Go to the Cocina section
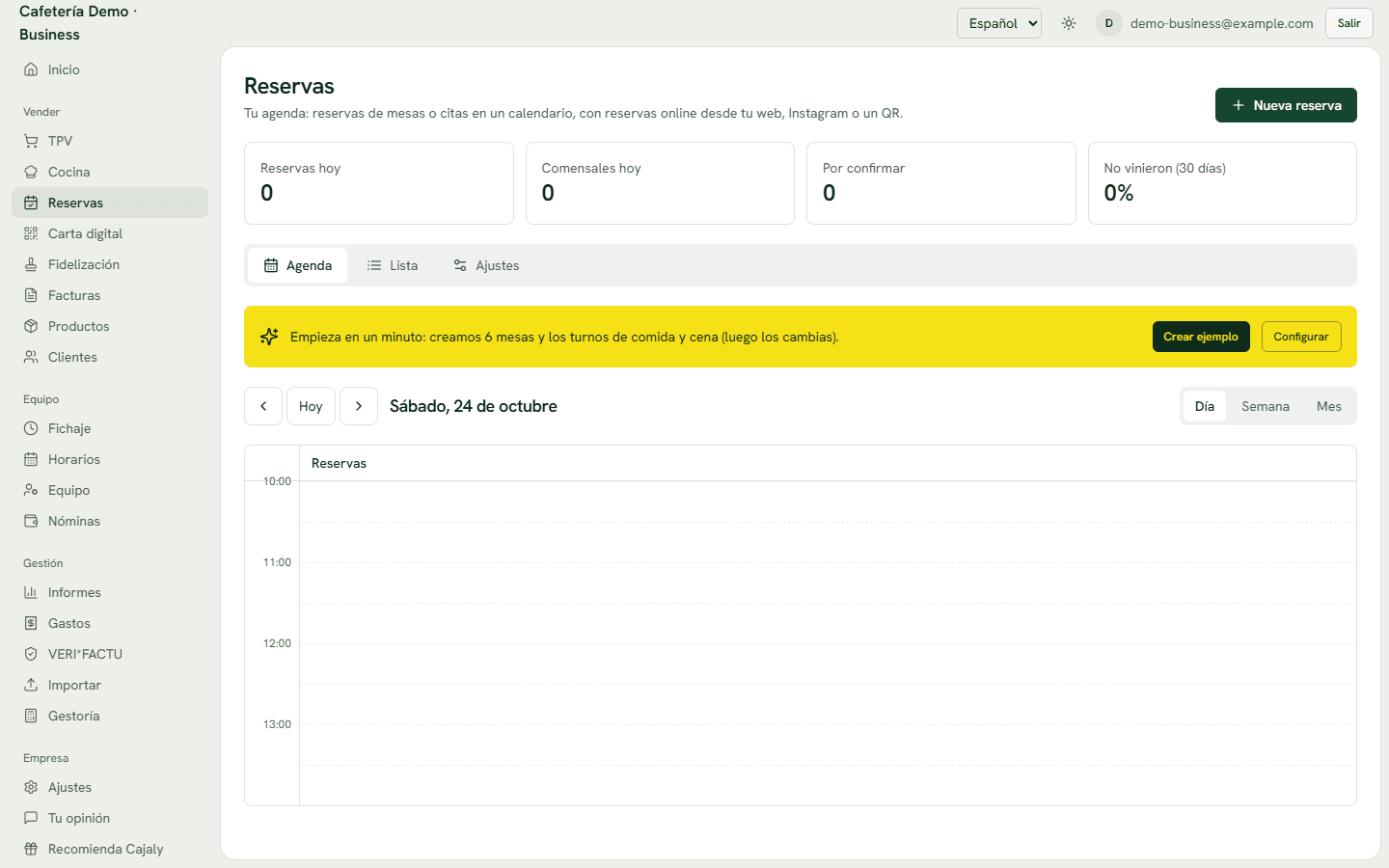 tap(110, 172)
